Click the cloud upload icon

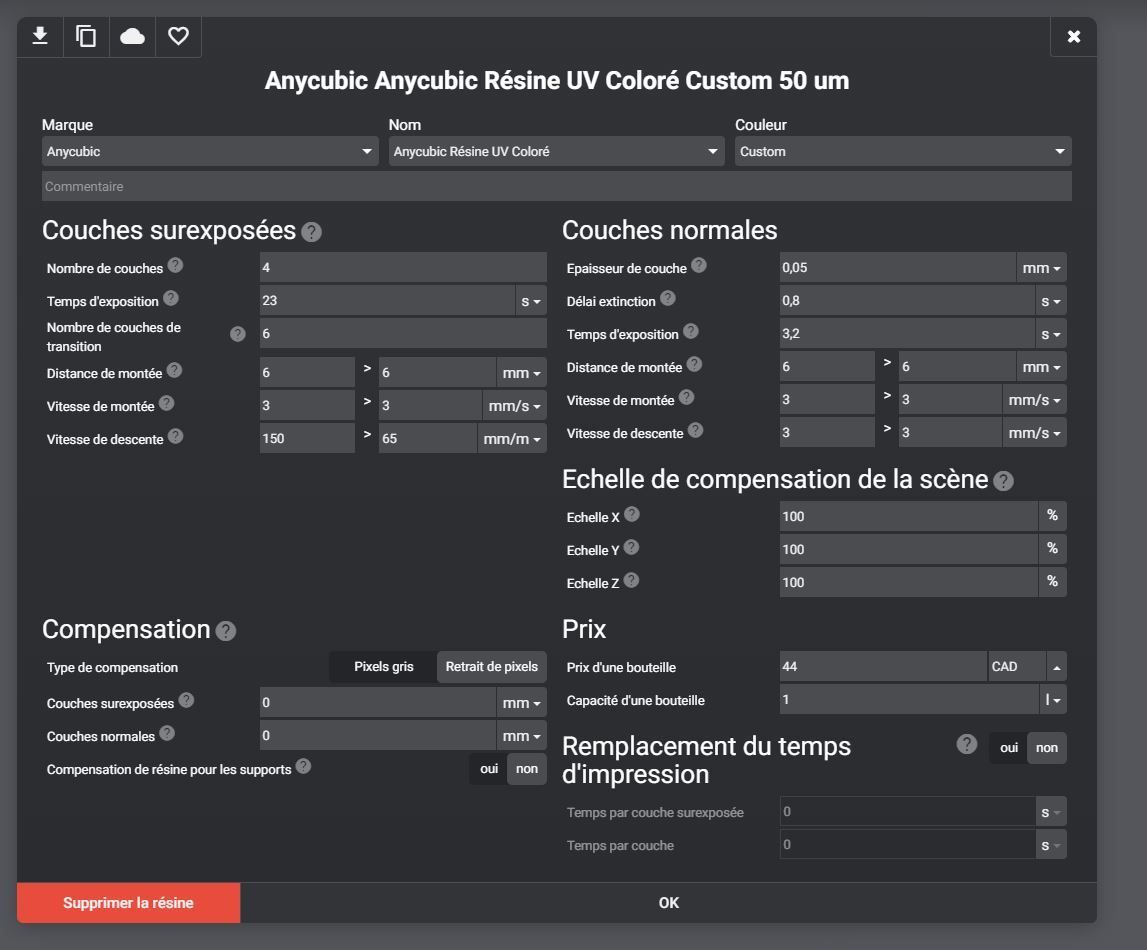[x=132, y=36]
